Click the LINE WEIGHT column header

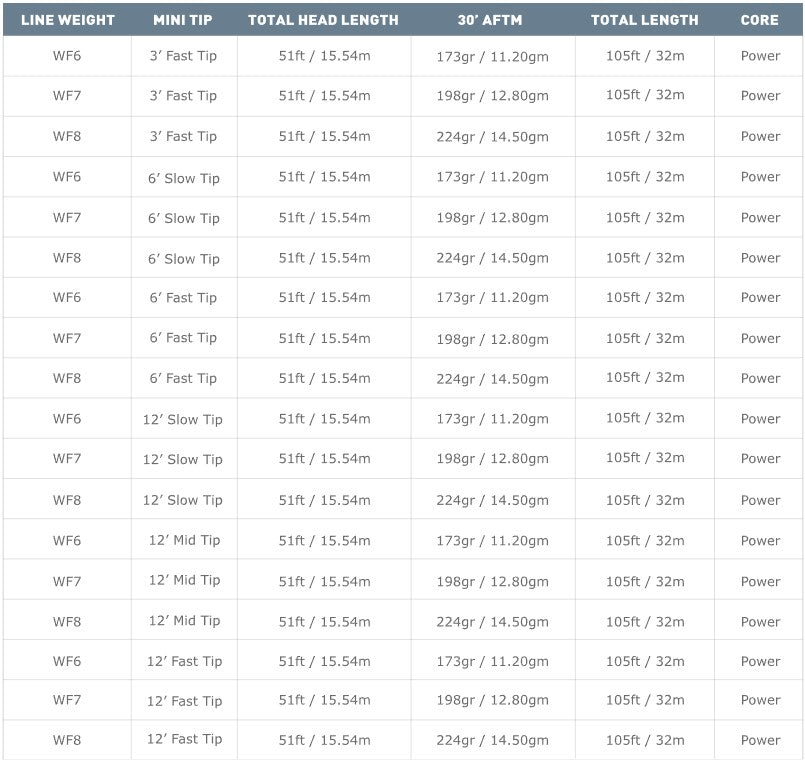click(x=67, y=20)
